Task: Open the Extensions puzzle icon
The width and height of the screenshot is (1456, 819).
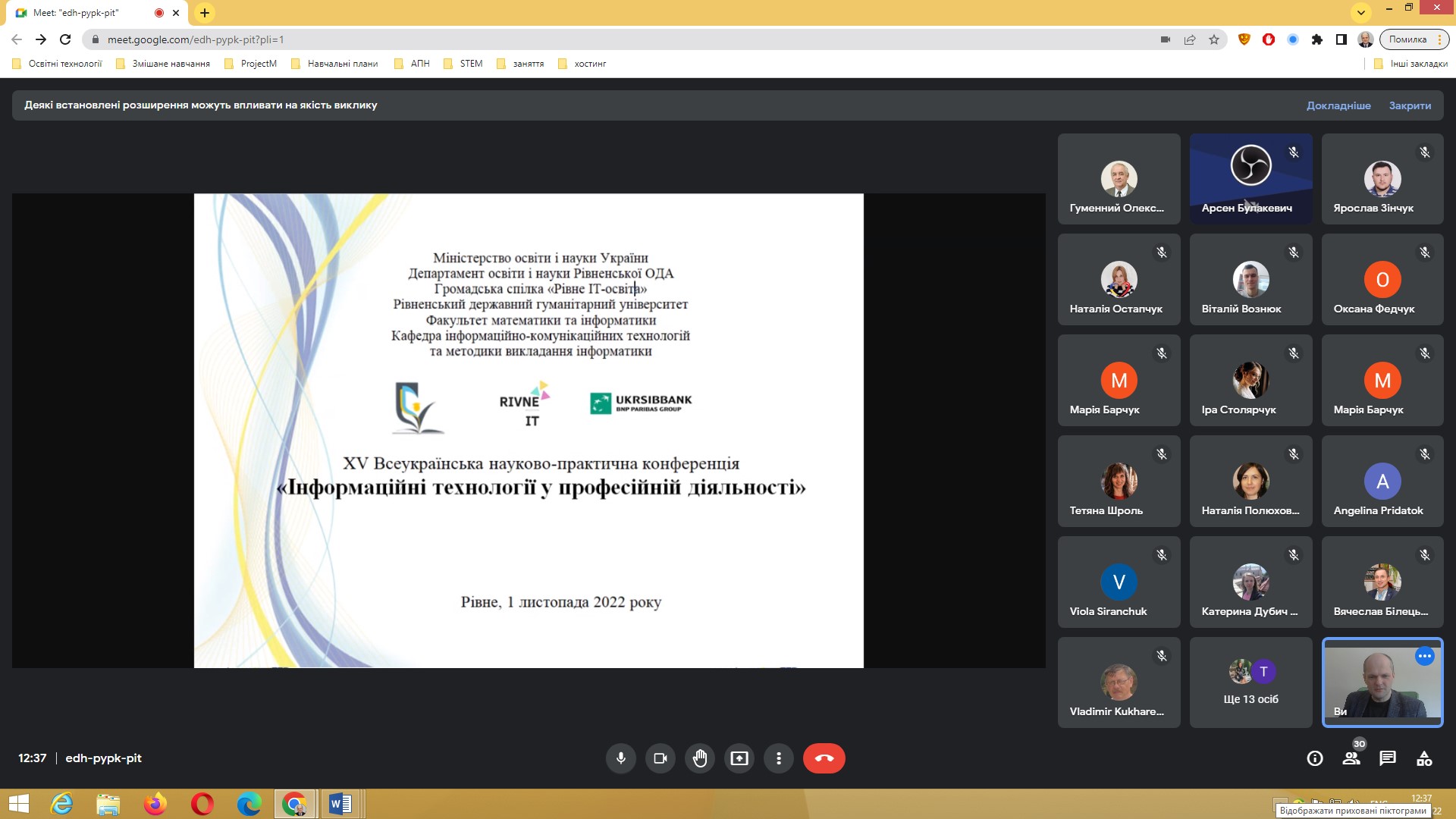Action: click(1317, 39)
